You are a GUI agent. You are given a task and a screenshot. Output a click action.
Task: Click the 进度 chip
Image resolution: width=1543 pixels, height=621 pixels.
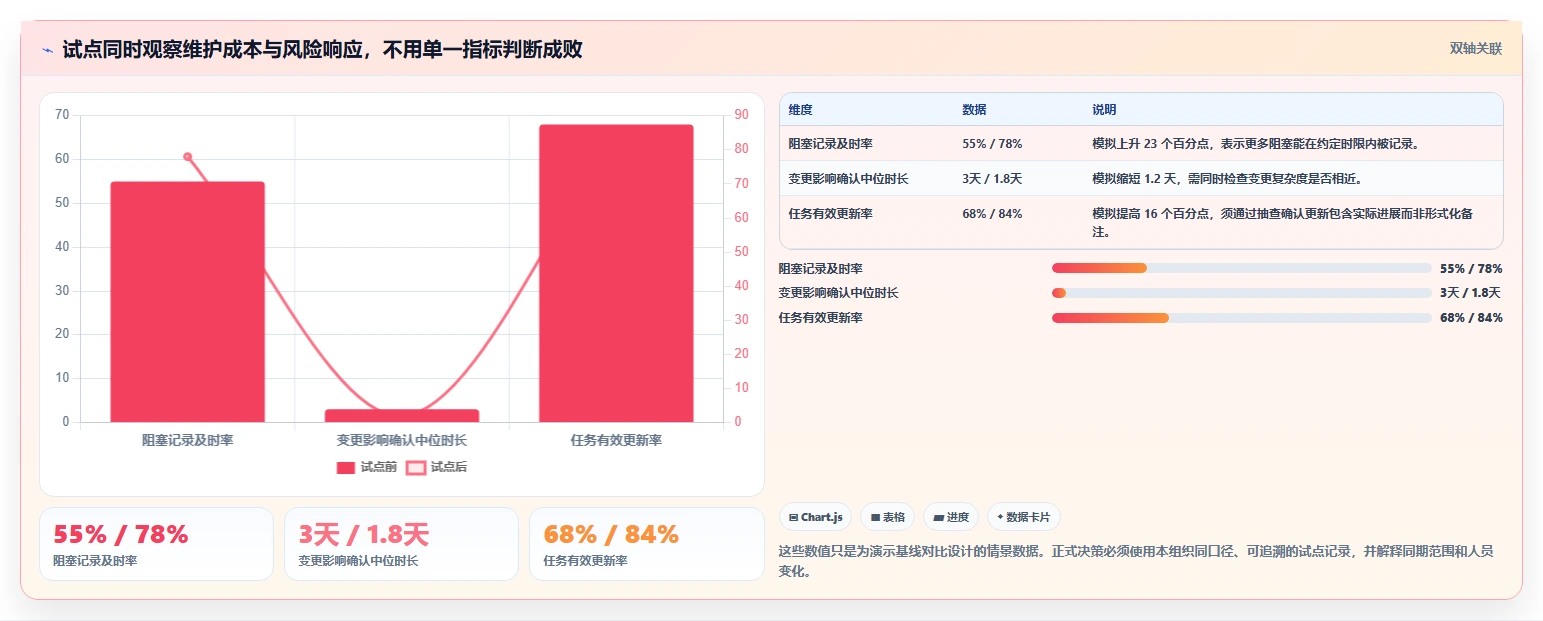(951, 517)
